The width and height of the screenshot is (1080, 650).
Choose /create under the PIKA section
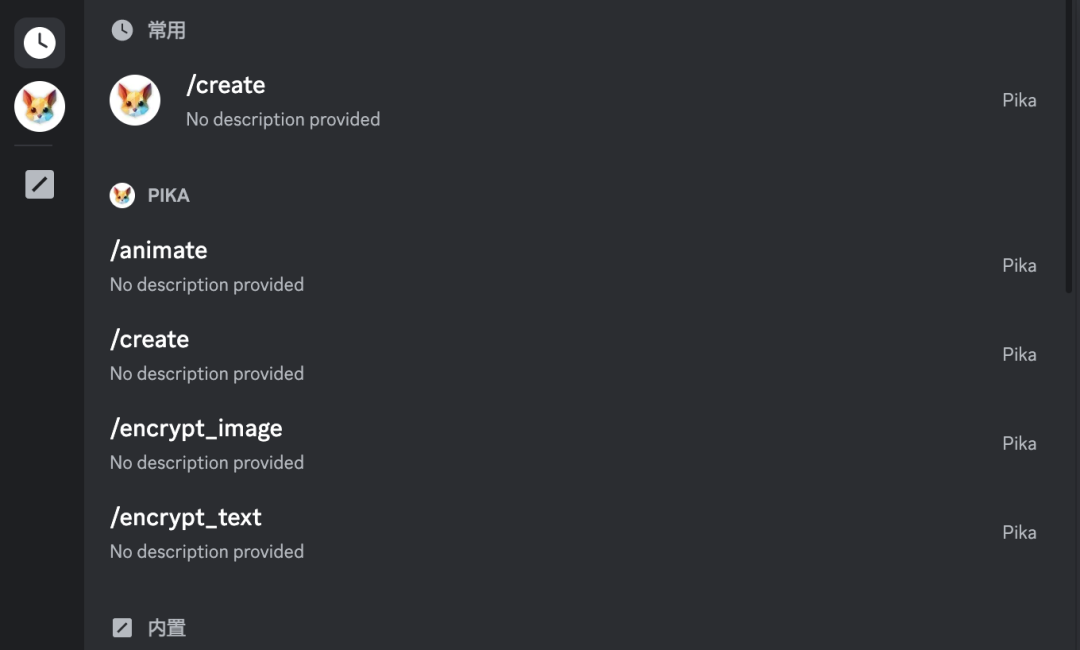pos(150,339)
